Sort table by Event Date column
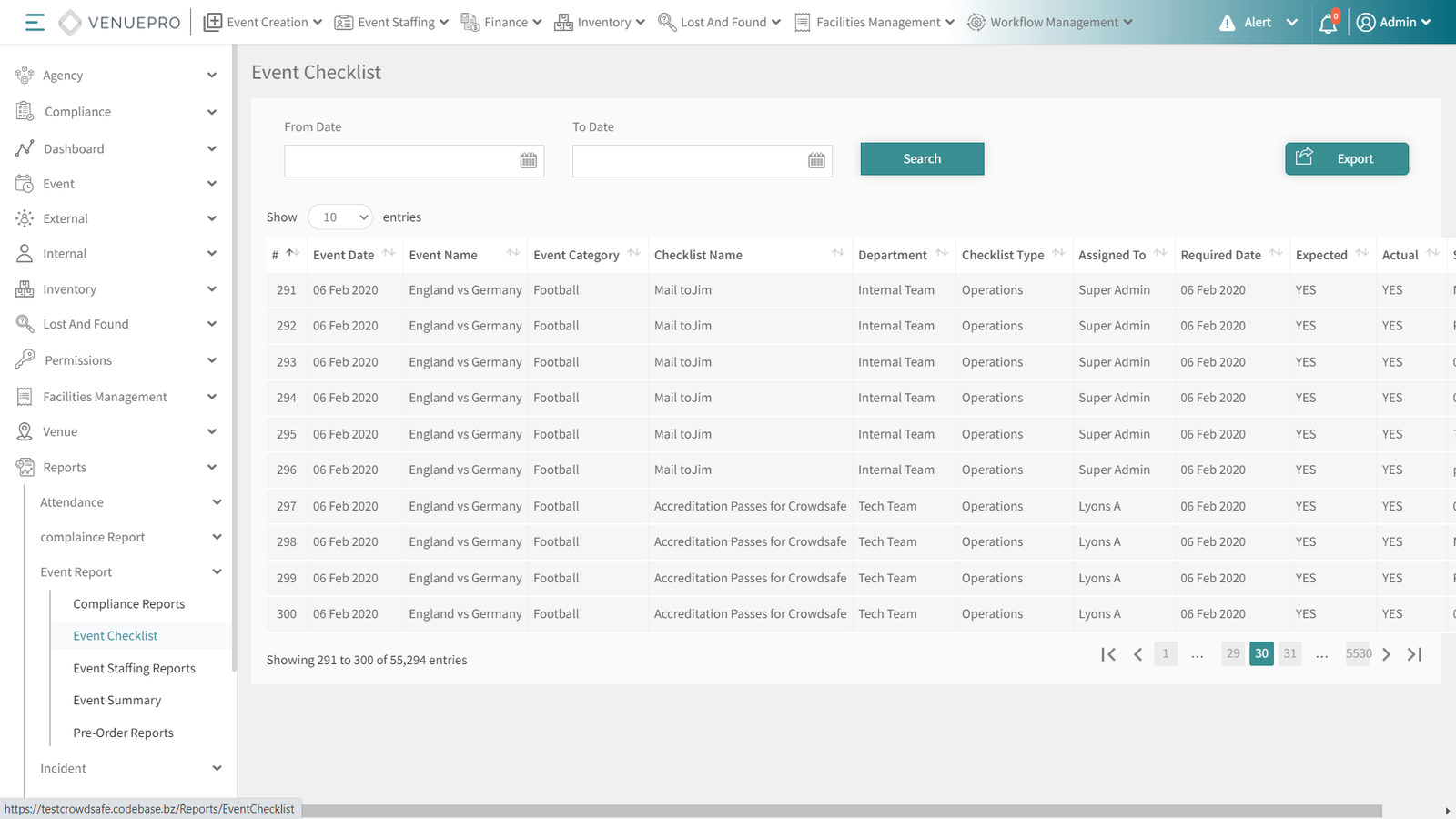1456x819 pixels. point(389,254)
